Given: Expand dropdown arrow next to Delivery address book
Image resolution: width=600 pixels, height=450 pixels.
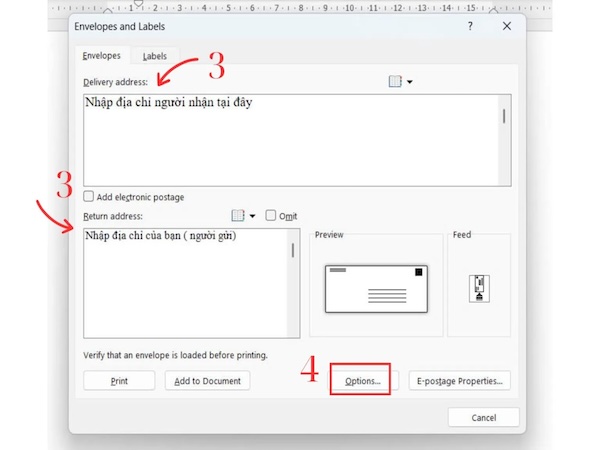Looking at the screenshot, I should (x=409, y=82).
